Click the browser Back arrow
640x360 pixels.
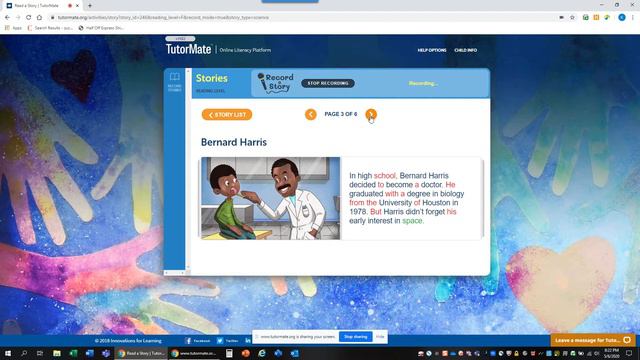(7, 18)
